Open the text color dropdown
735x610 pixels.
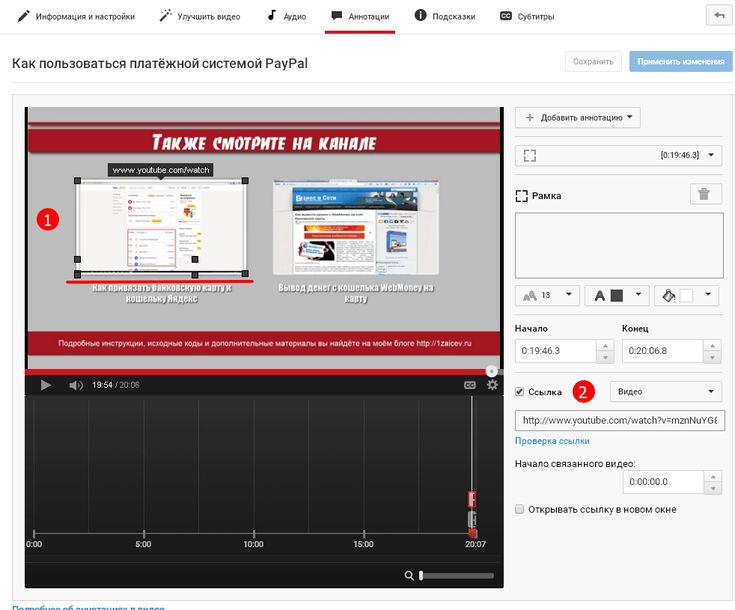pyautogui.click(x=617, y=295)
